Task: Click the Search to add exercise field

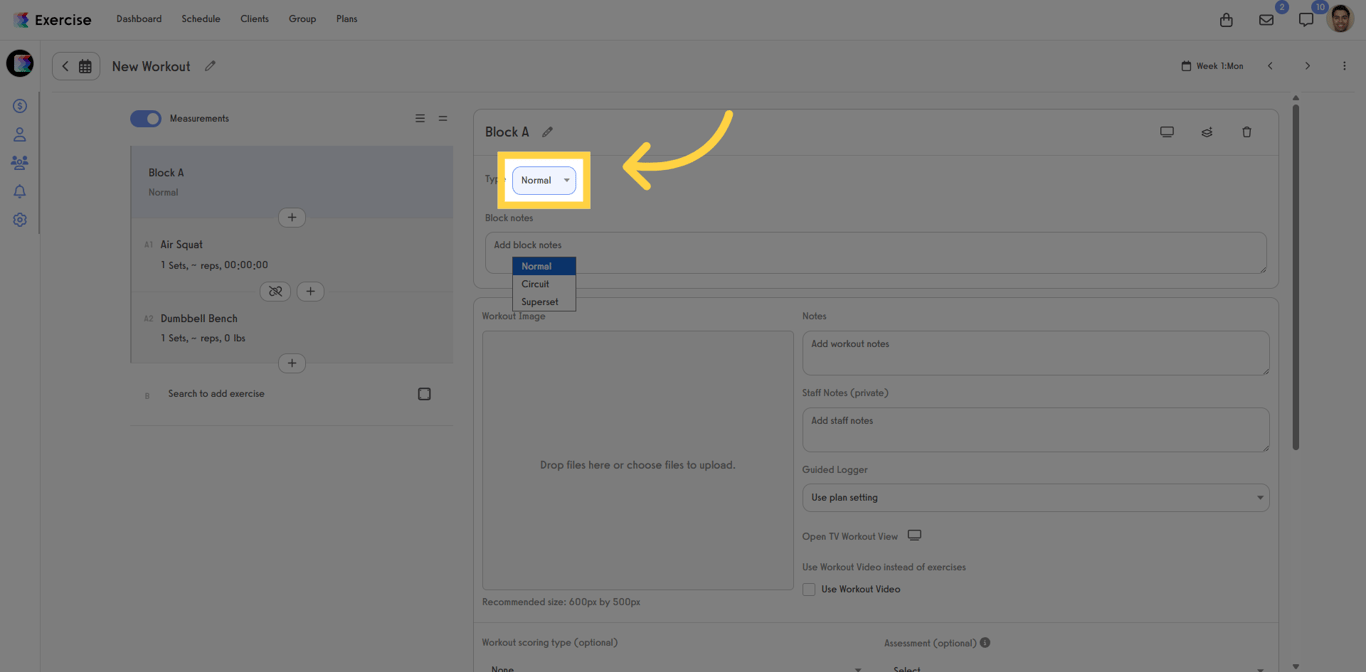Action: (x=216, y=394)
